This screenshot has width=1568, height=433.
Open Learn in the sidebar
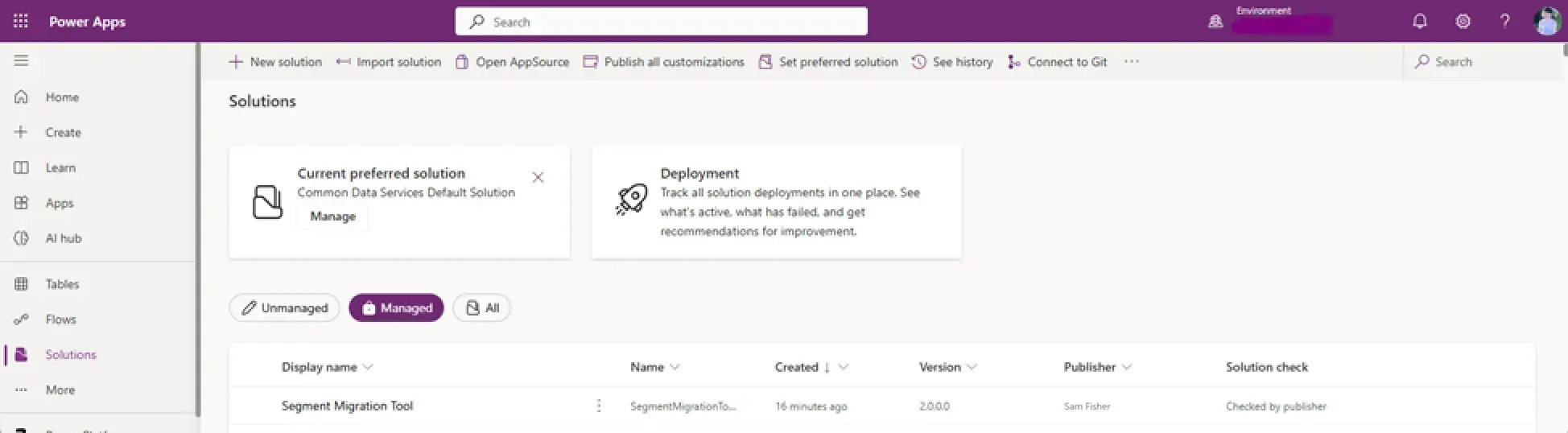click(x=60, y=167)
